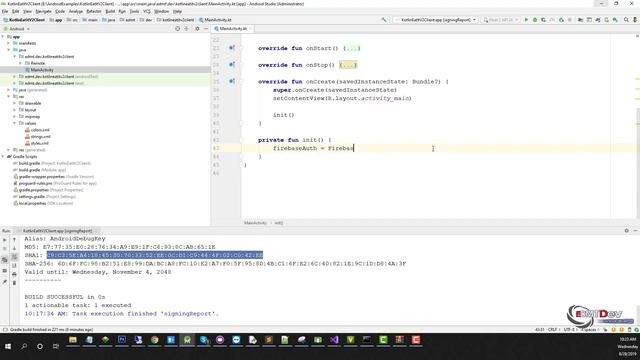Screen dimensions: 640x360
Task: Open the Build menu
Action: (110, 11)
